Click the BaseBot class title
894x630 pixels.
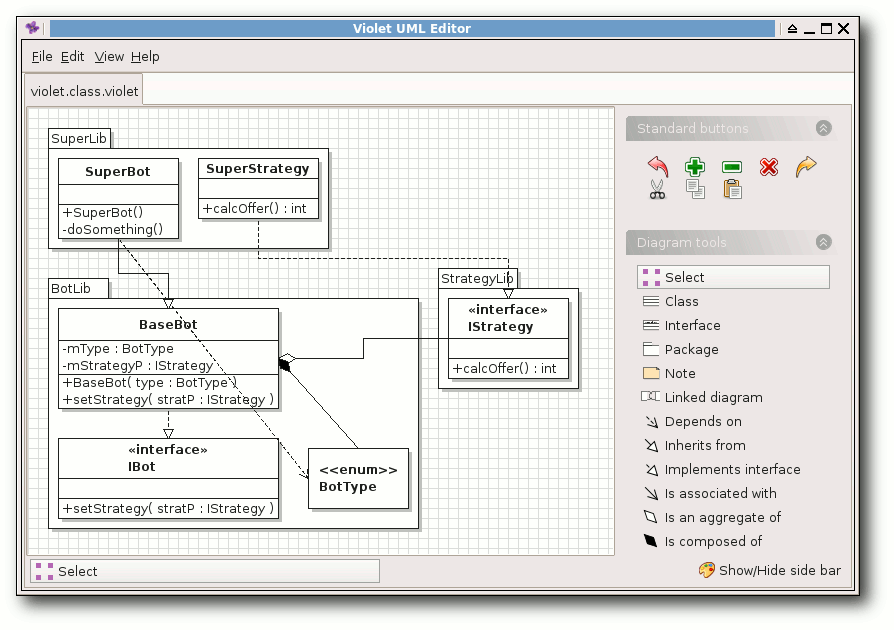[x=168, y=324]
